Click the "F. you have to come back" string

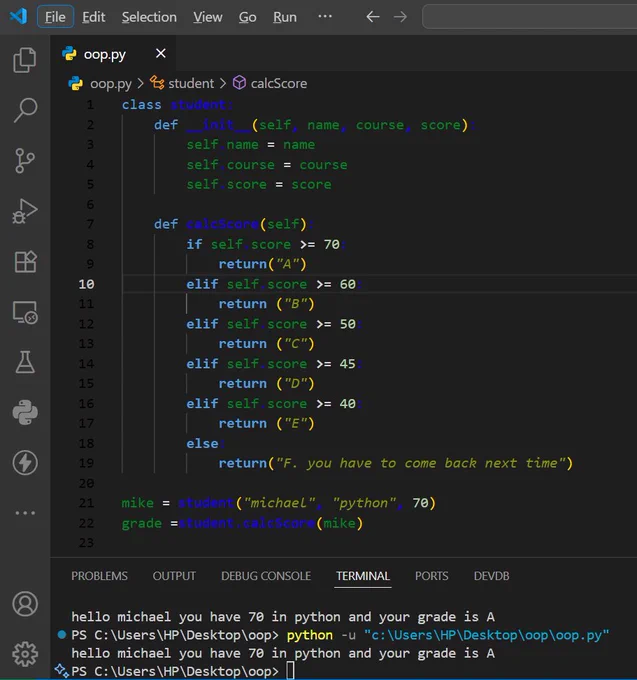click(x=421, y=463)
